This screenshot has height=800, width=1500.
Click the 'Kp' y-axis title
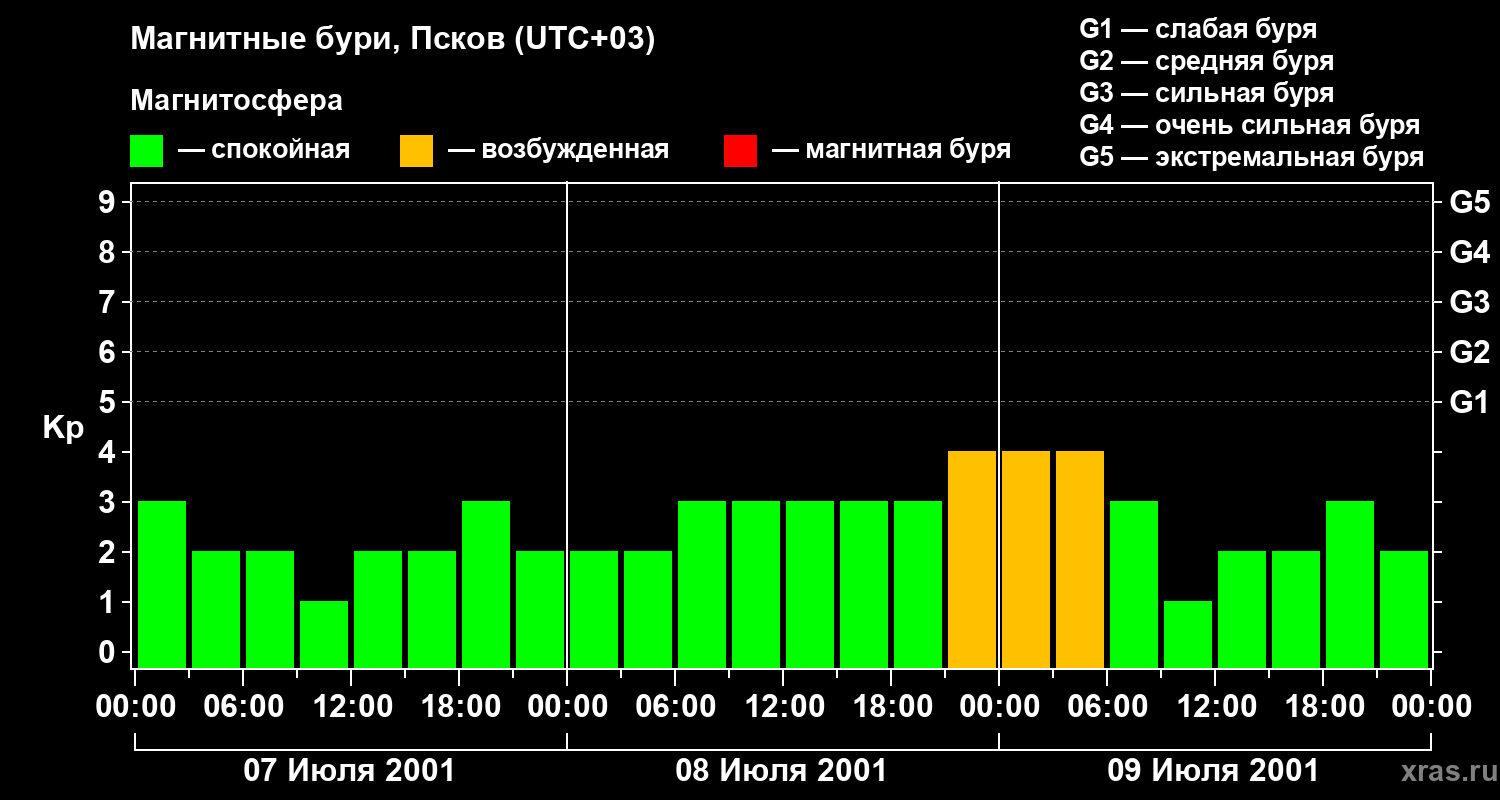point(63,428)
